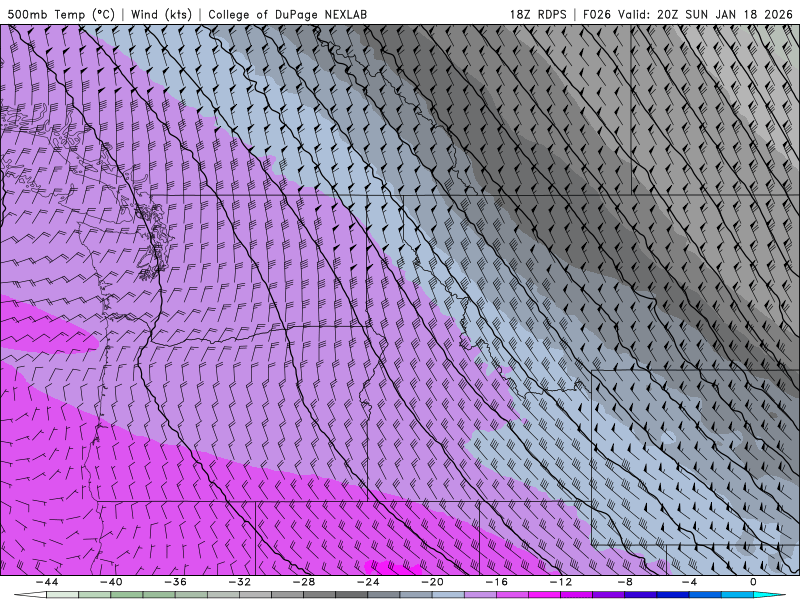Click the -20 legend label

433,582
